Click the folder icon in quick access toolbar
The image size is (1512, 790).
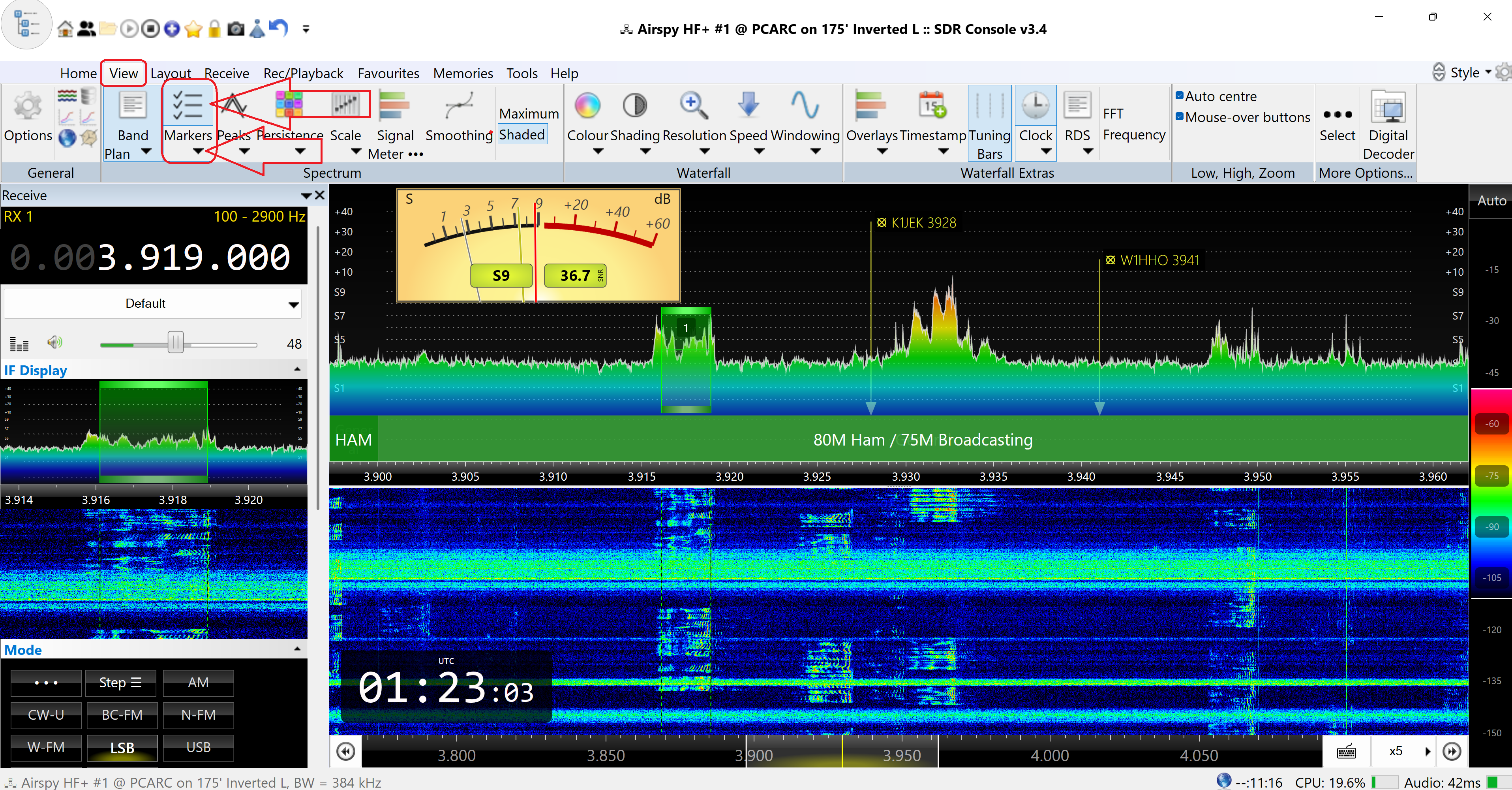tap(107, 28)
